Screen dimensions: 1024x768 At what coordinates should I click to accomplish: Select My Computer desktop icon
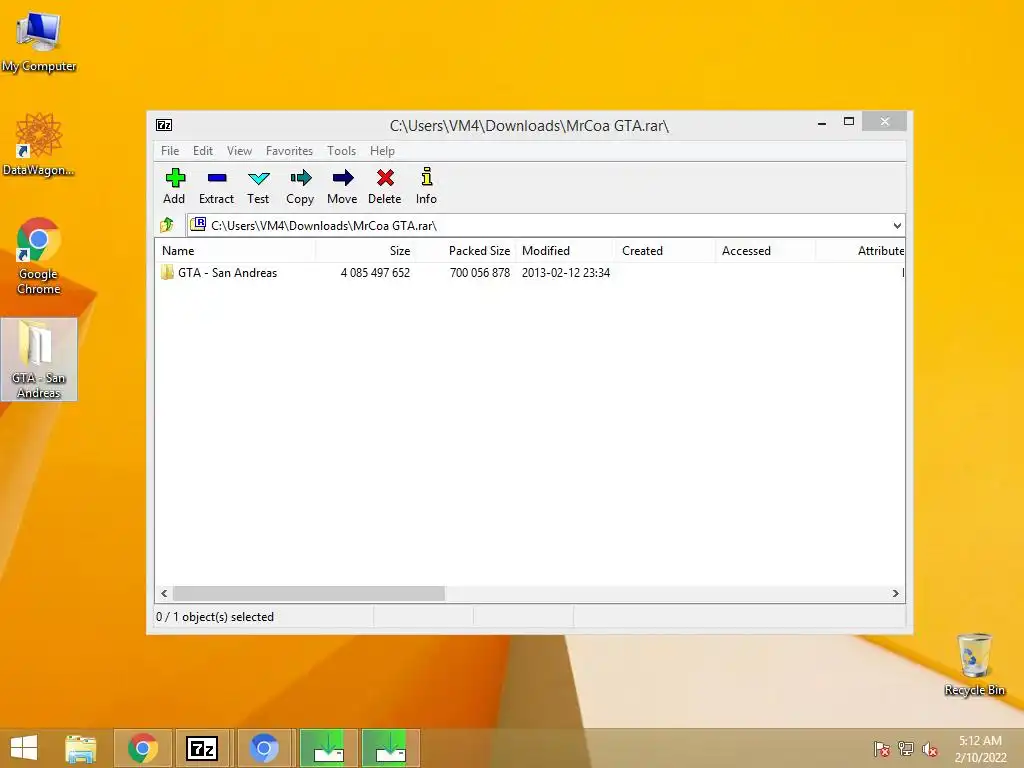pyautogui.click(x=39, y=42)
